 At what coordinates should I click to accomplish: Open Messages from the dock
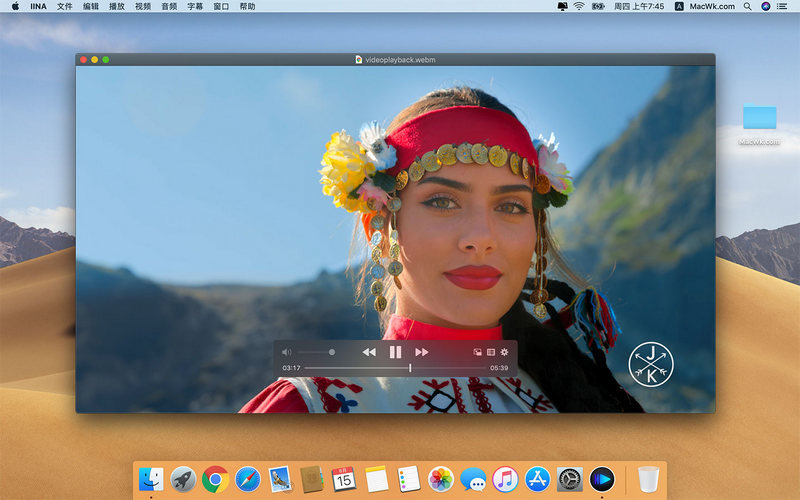[473, 479]
